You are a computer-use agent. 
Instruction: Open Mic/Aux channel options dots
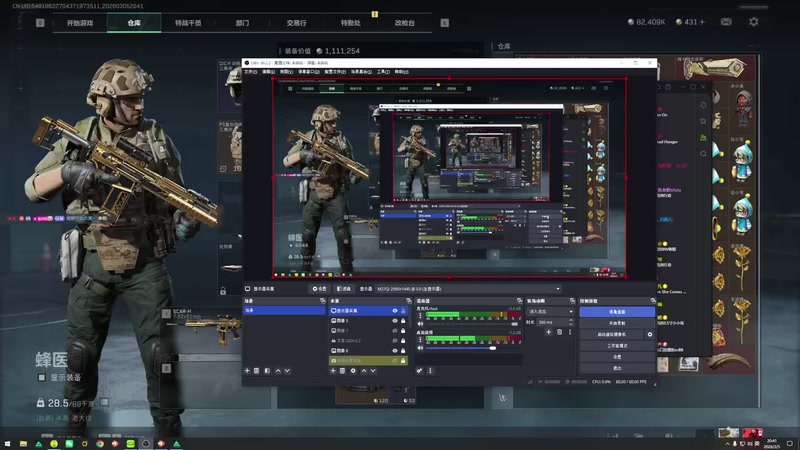coord(420,315)
